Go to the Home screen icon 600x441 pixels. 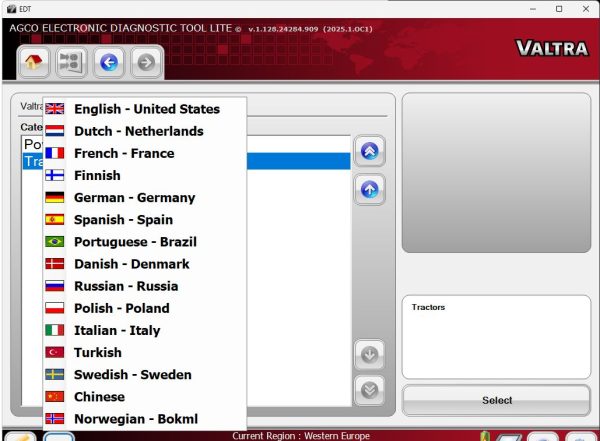point(33,62)
